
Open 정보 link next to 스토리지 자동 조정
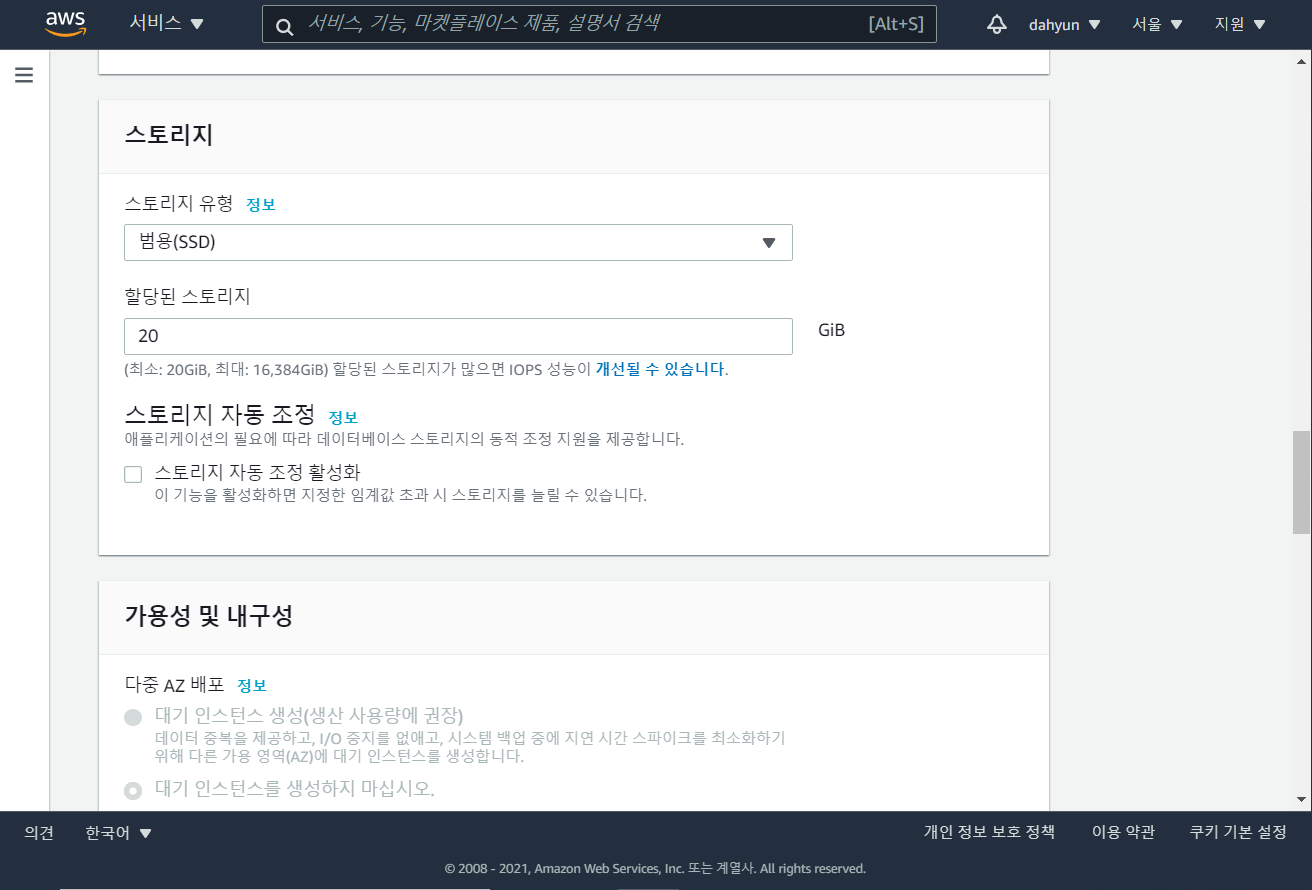click(x=343, y=417)
